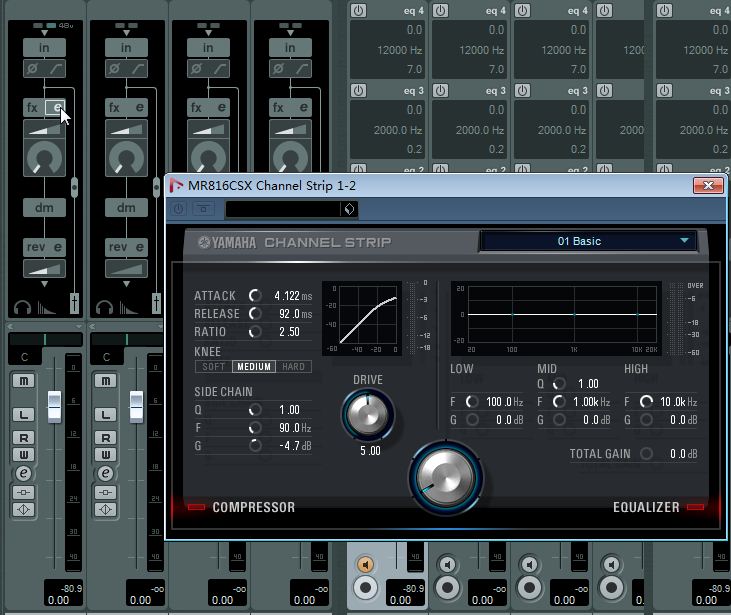Click the sends bypass icon on first mixer channel

(23, 510)
